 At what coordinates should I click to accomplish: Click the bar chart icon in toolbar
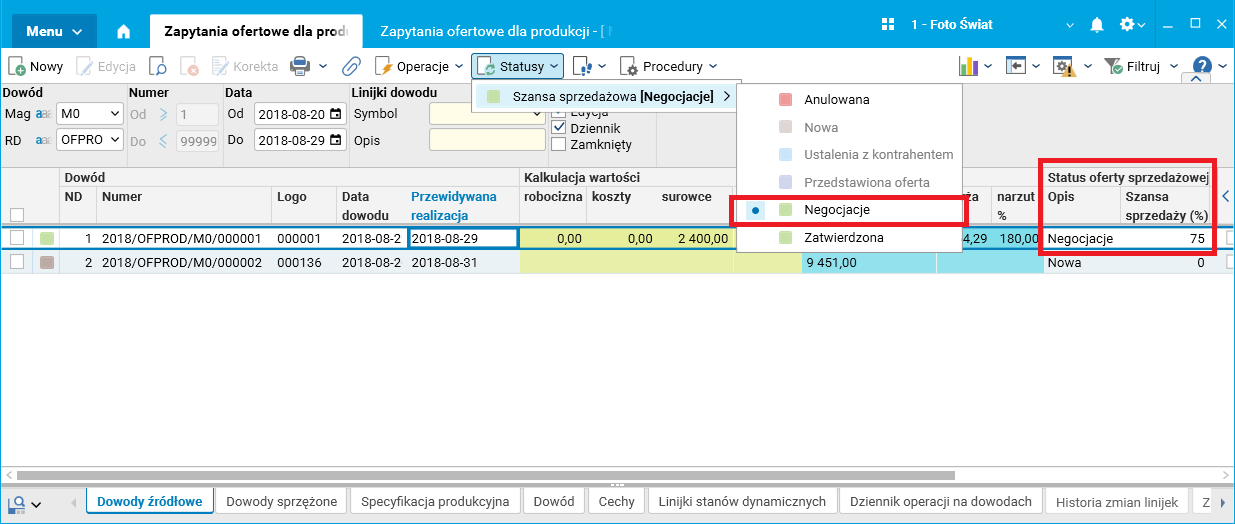tap(968, 66)
